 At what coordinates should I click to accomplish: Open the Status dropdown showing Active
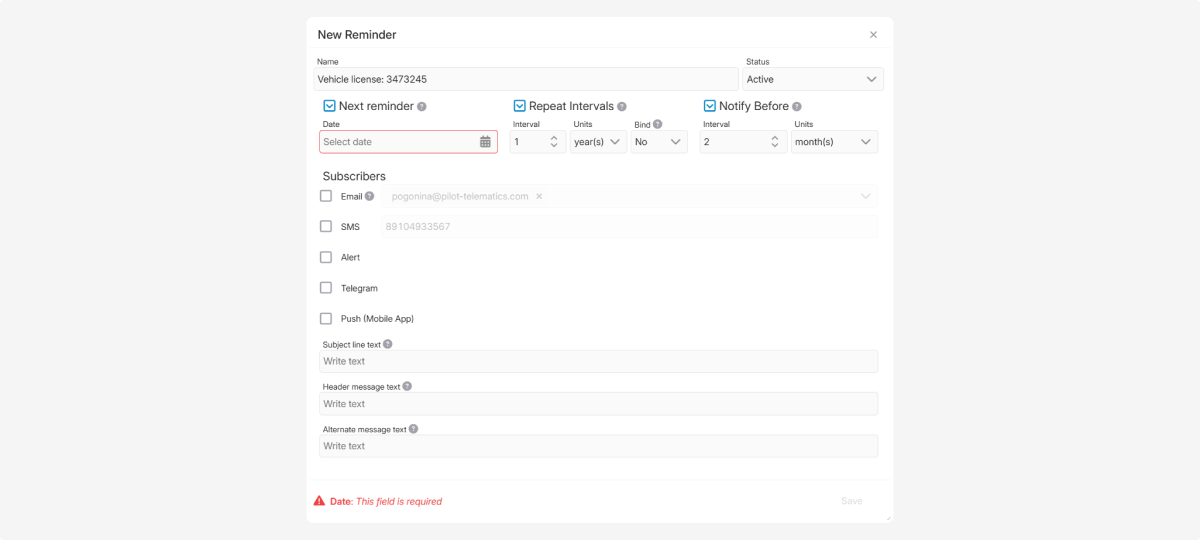[812, 79]
